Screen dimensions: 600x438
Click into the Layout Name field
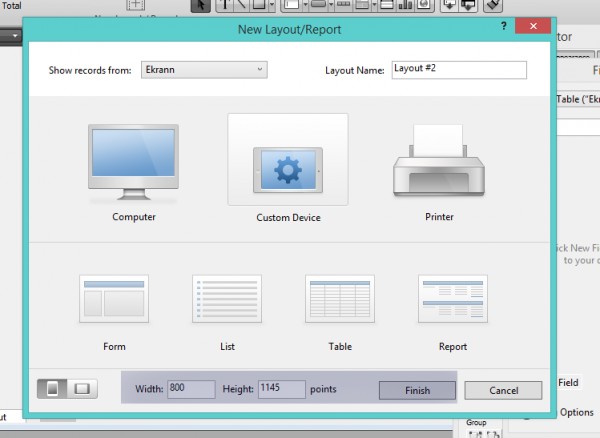point(459,70)
